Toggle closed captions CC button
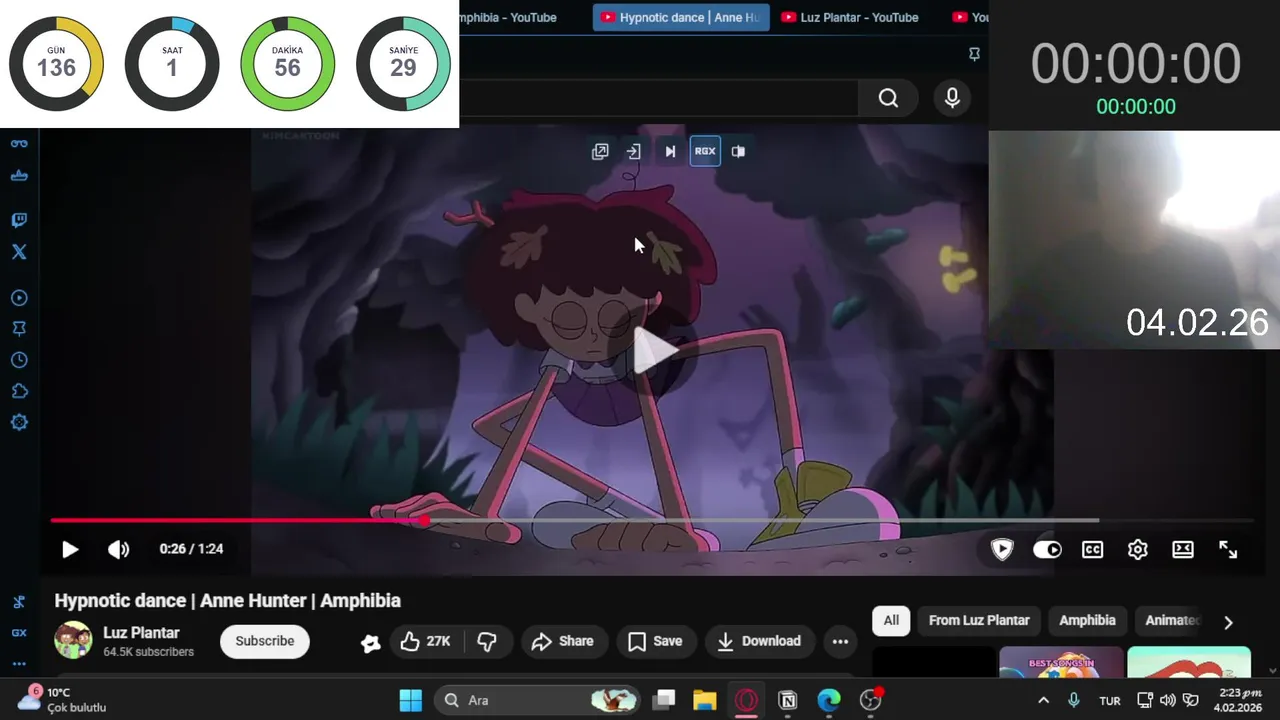 click(x=1092, y=549)
